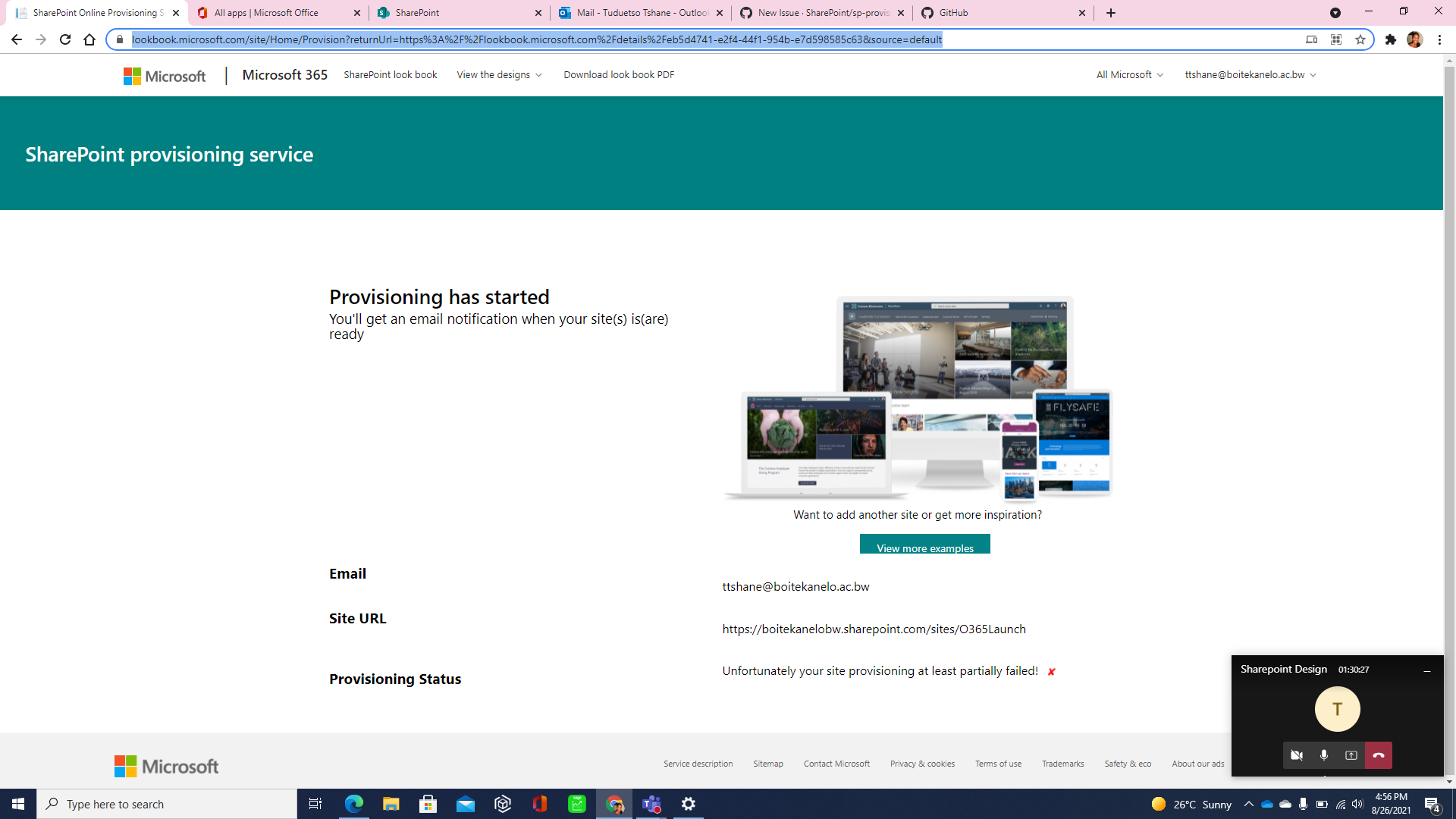This screenshot has height=819, width=1456.
Task: Select the SharePoint look book menu item
Action: coord(390,74)
